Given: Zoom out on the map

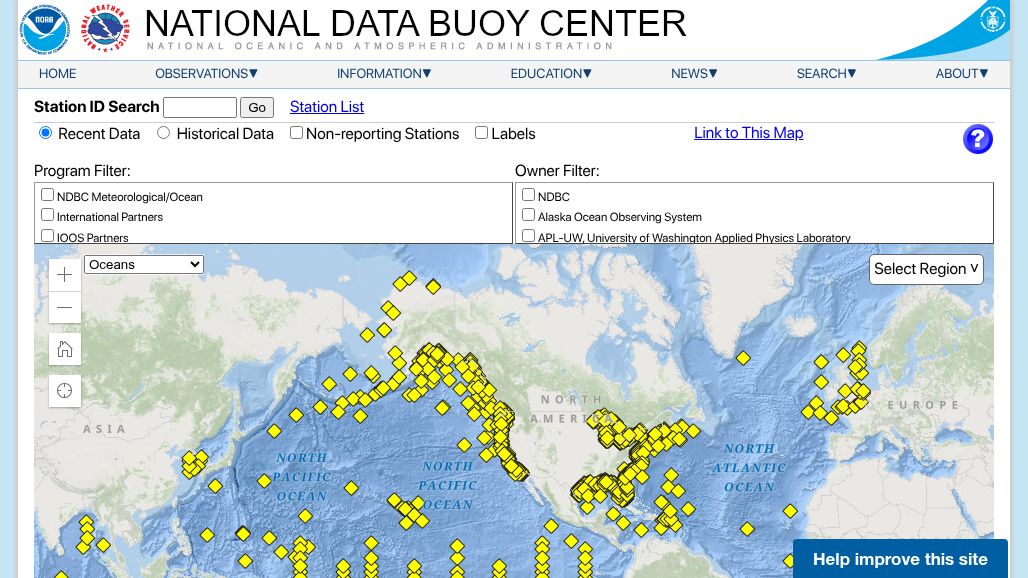Looking at the screenshot, I should 65,307.
